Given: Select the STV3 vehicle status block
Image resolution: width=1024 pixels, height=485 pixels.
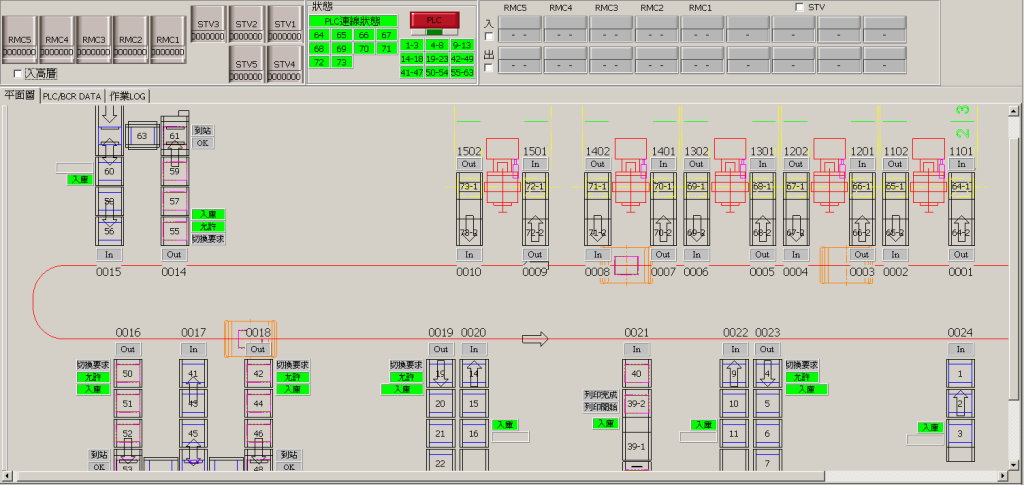Looking at the screenshot, I should click(208, 29).
